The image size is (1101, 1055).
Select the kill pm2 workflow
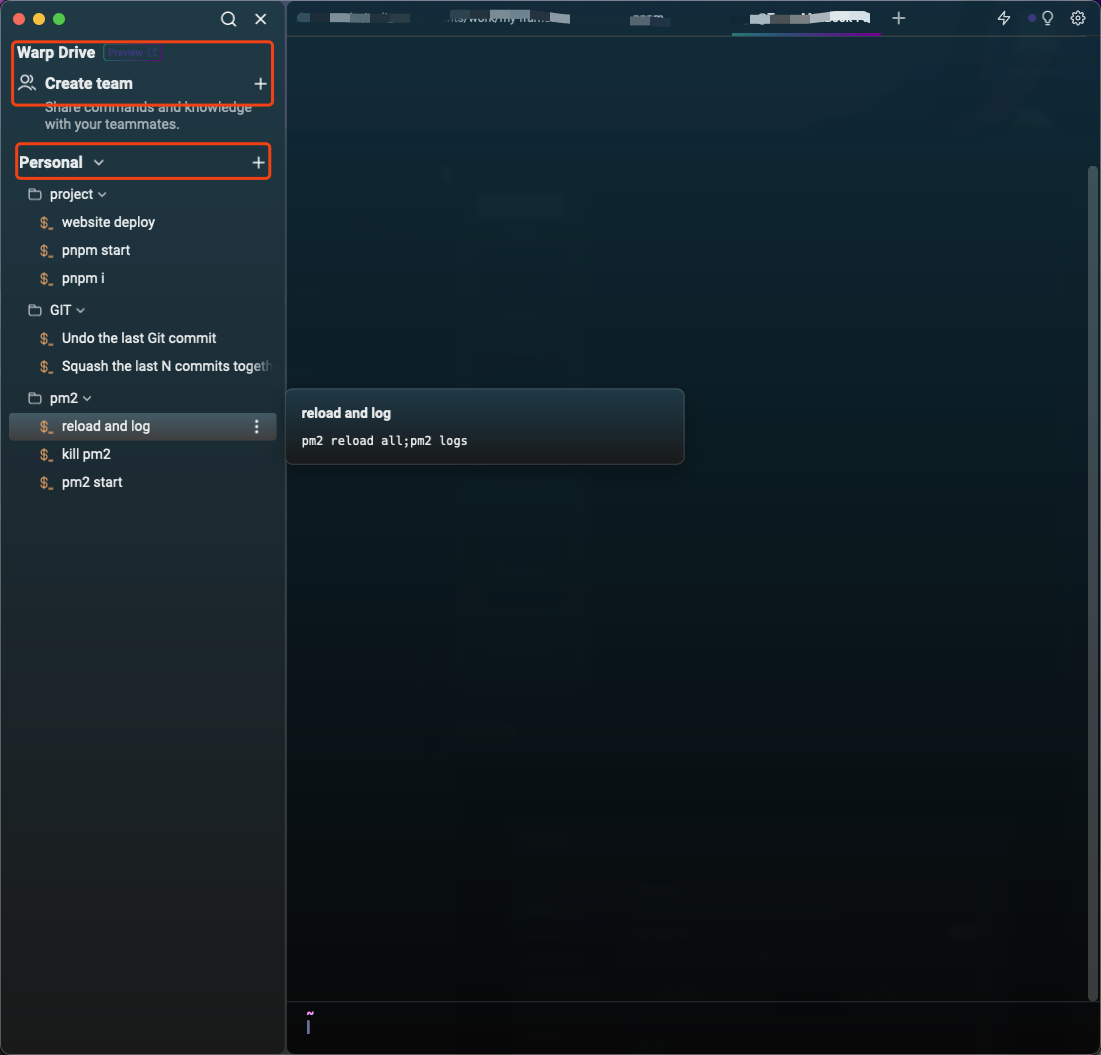pyautogui.click(x=86, y=454)
